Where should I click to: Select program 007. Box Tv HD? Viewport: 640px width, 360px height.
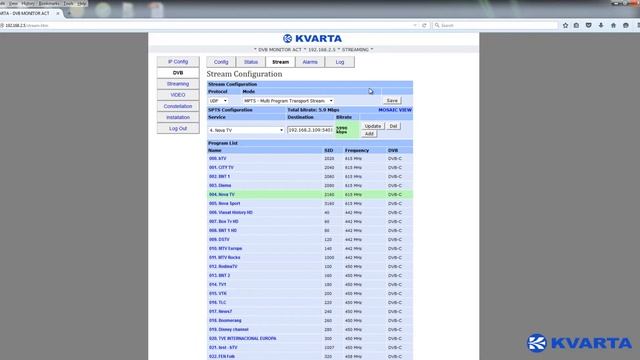[224, 221]
